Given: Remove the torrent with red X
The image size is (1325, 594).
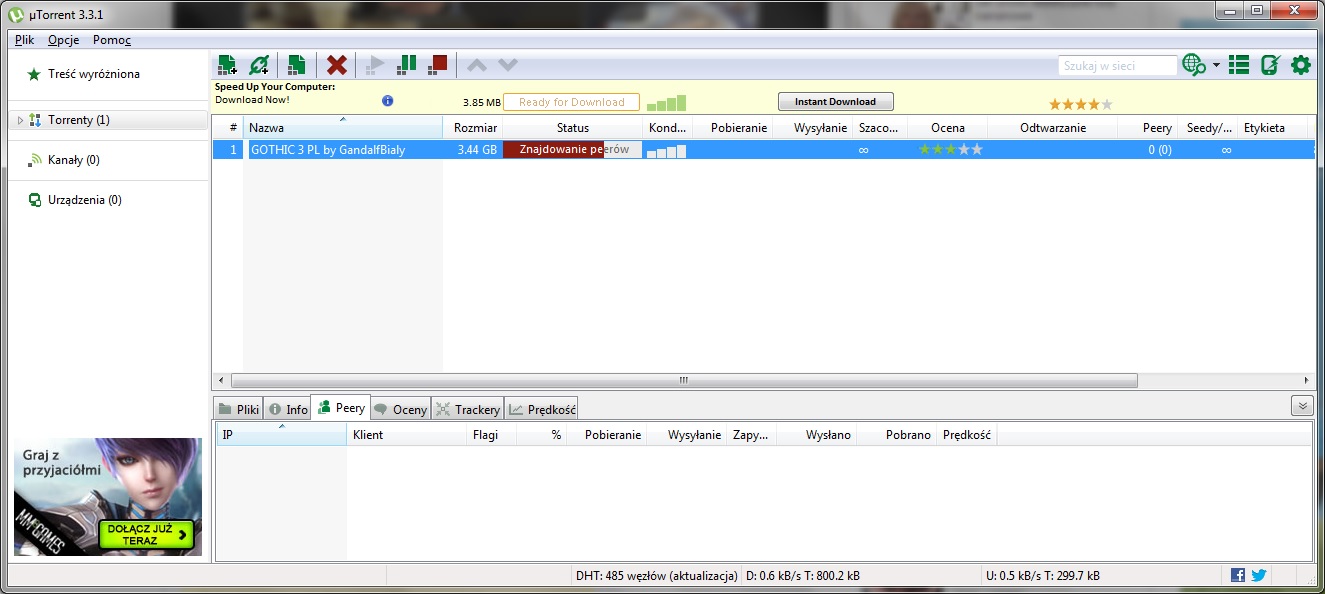Looking at the screenshot, I should [x=337, y=65].
